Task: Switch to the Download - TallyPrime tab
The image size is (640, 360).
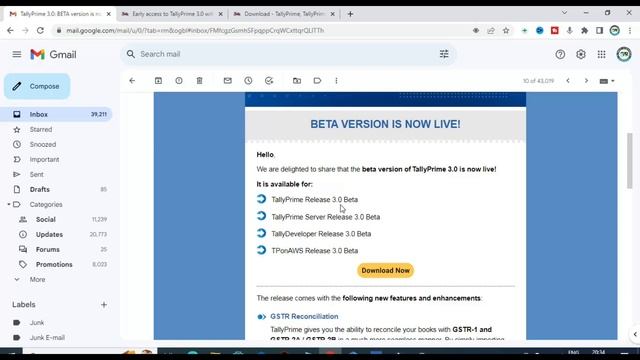Action: pyautogui.click(x=284, y=14)
